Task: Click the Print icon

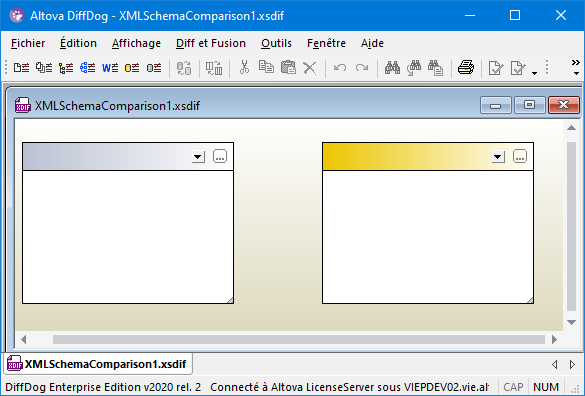Action: pyautogui.click(x=466, y=68)
